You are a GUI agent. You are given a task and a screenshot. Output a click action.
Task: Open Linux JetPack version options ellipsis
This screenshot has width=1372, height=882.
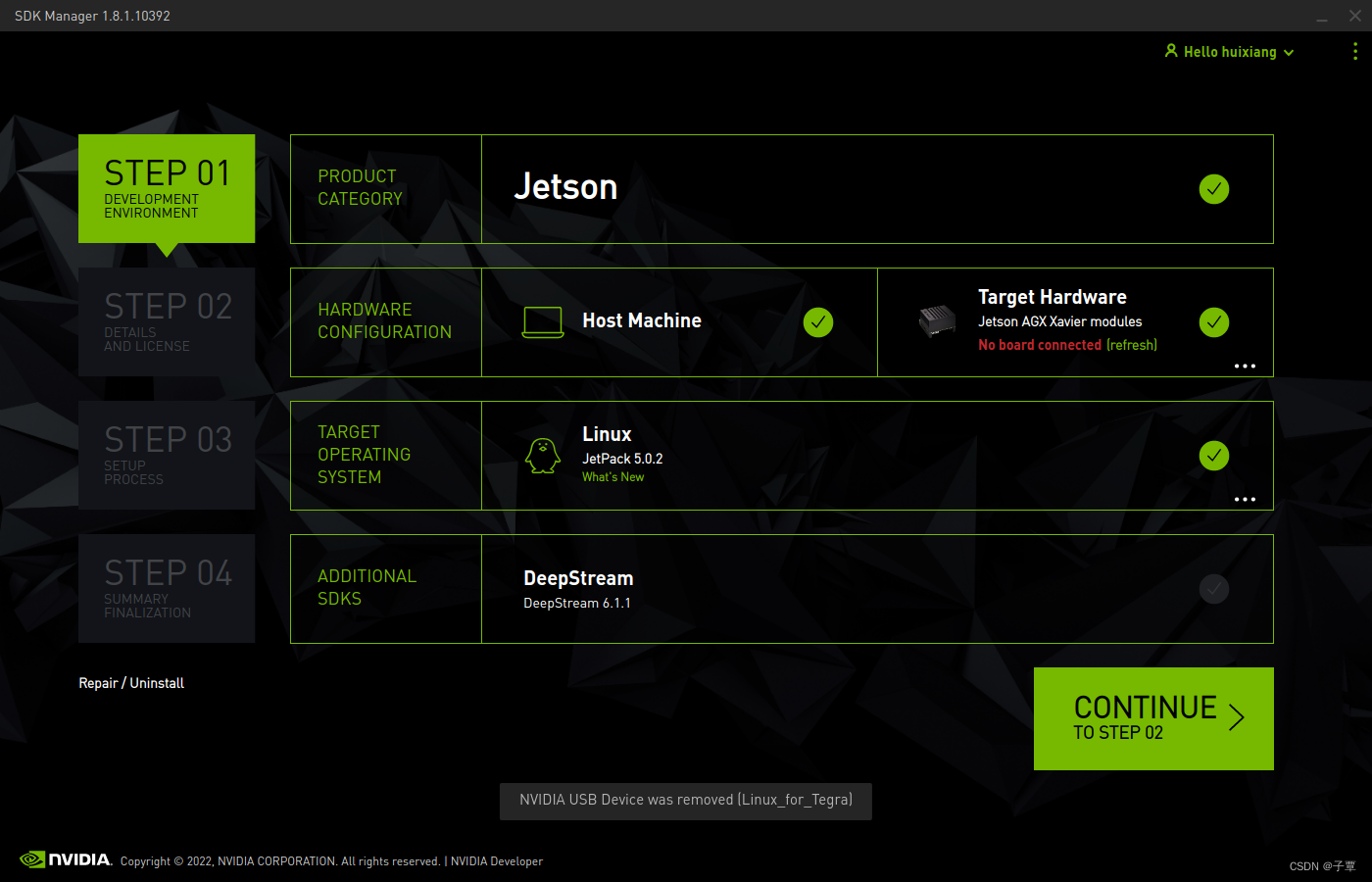coord(1245,499)
